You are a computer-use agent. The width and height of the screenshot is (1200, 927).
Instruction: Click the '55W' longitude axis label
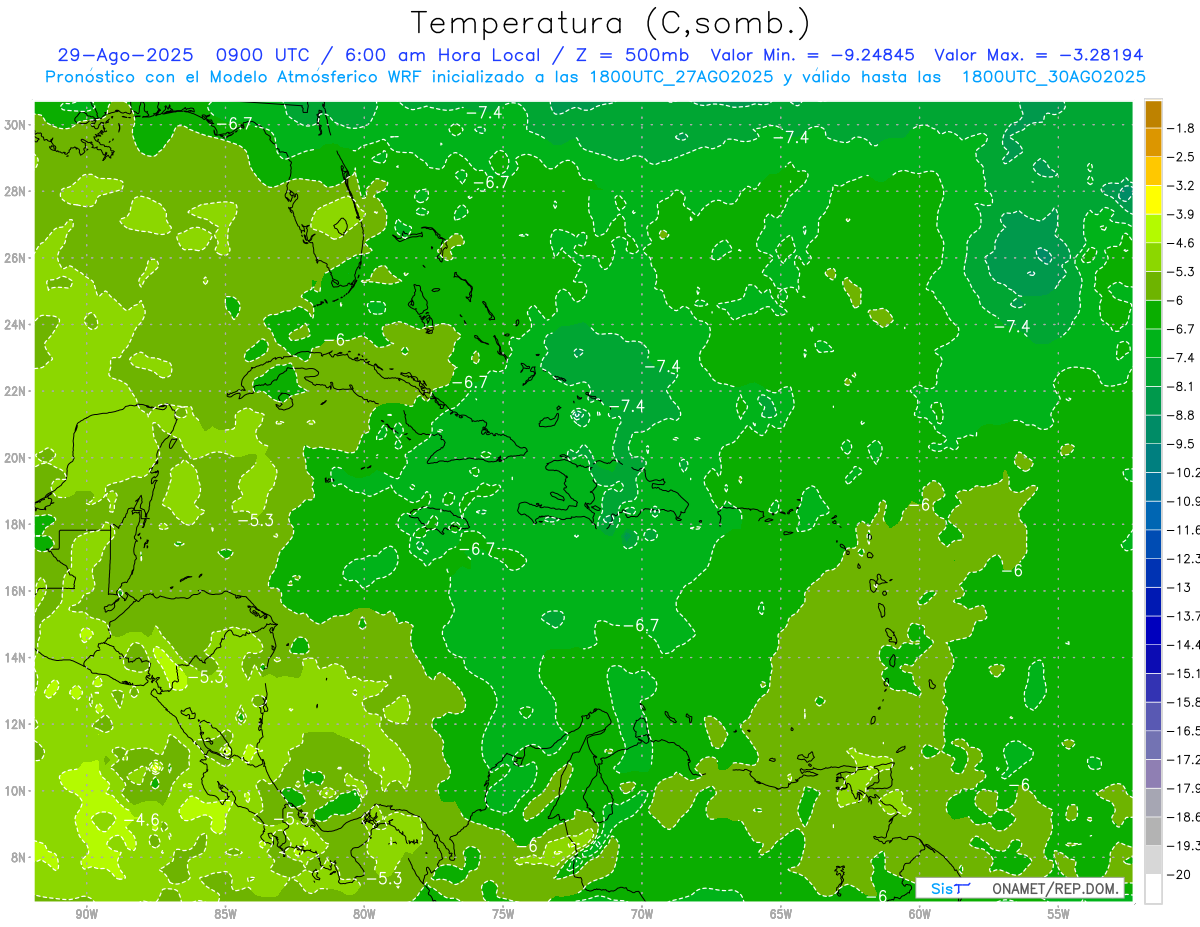pos(1059,913)
